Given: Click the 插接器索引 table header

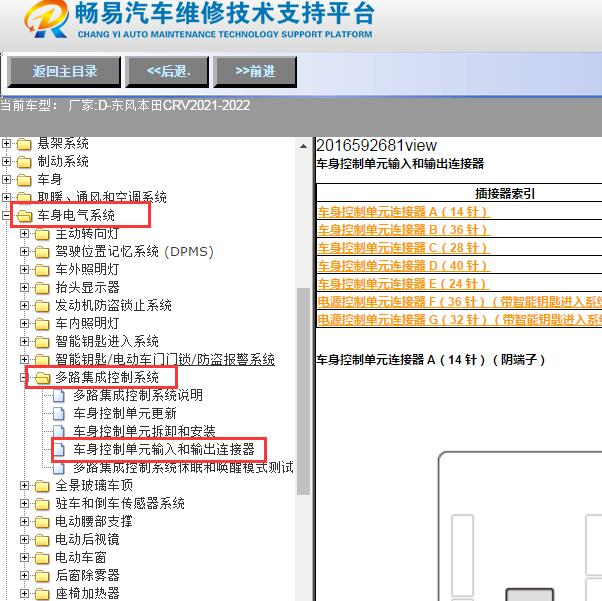Looking at the screenshot, I should coord(505,194).
